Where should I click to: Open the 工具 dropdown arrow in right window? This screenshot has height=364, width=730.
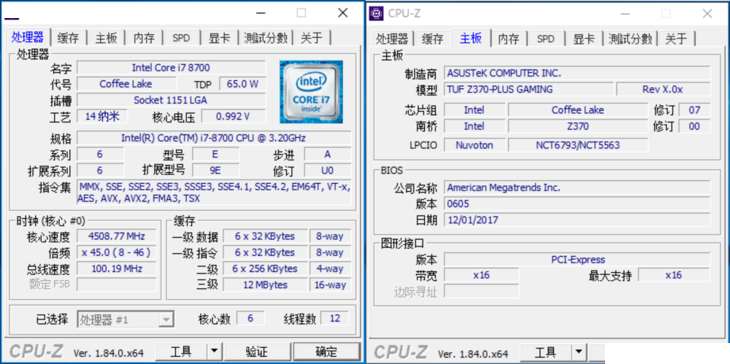pyautogui.click(x=579, y=352)
